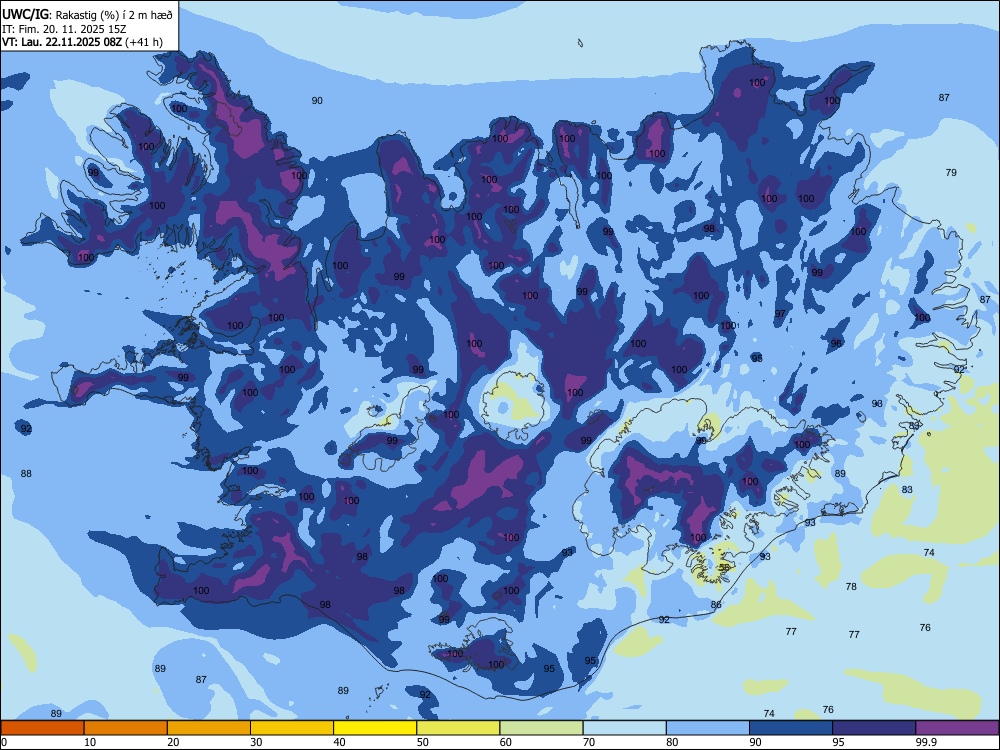Click the '(+41 h)' forecast offset text
This screenshot has height=750, width=1000.
tap(144, 43)
